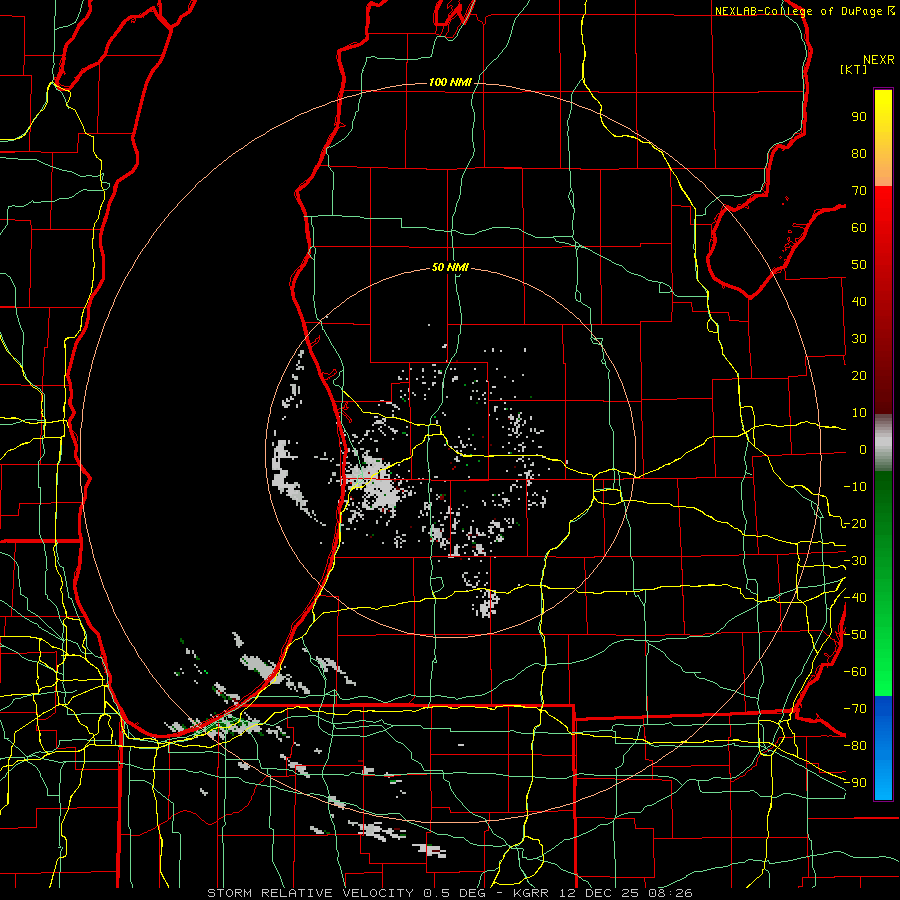Click the -70 value on the velocity scale
The image size is (900, 900).
[x=855, y=709]
